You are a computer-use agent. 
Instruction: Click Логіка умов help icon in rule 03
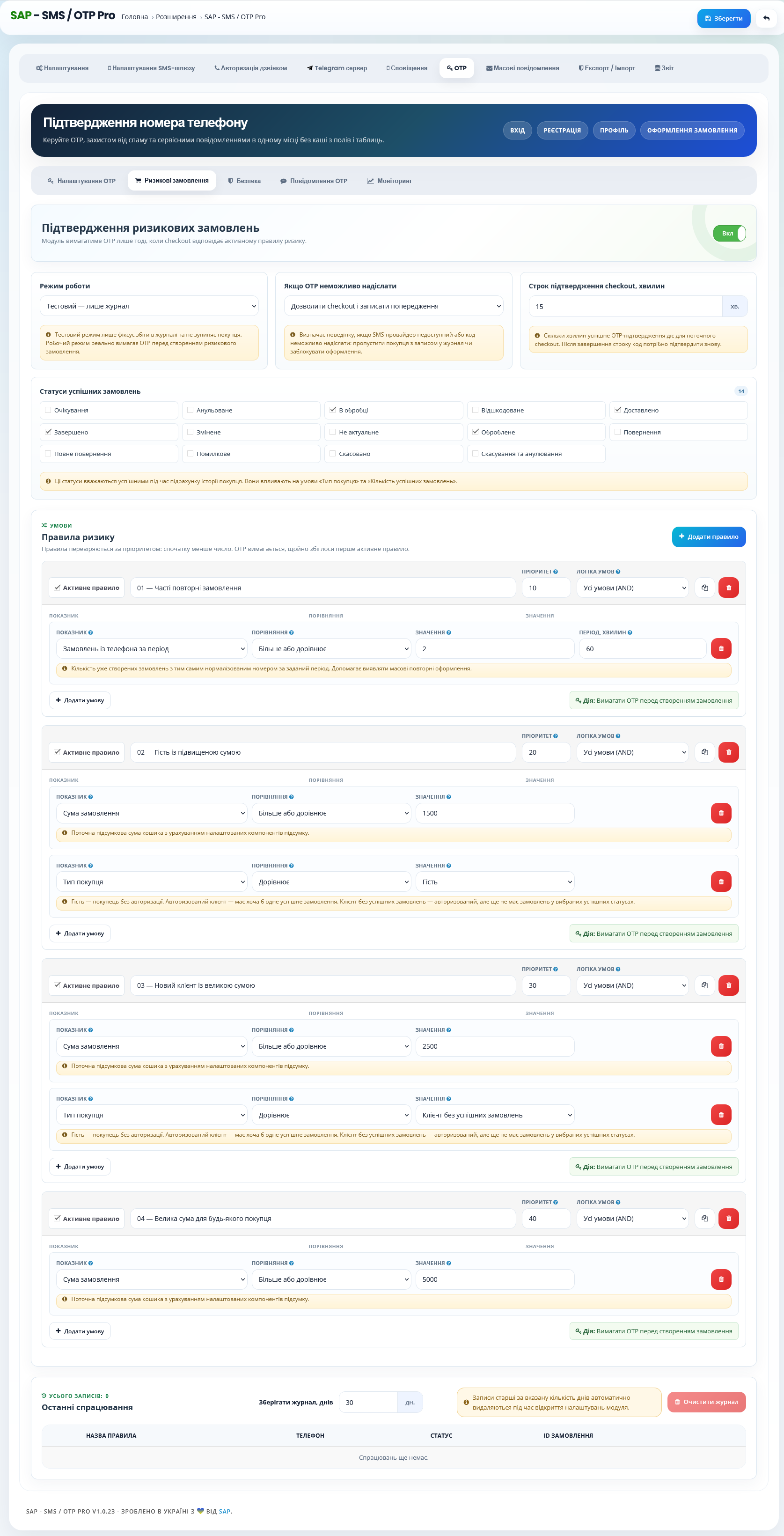(x=618, y=969)
